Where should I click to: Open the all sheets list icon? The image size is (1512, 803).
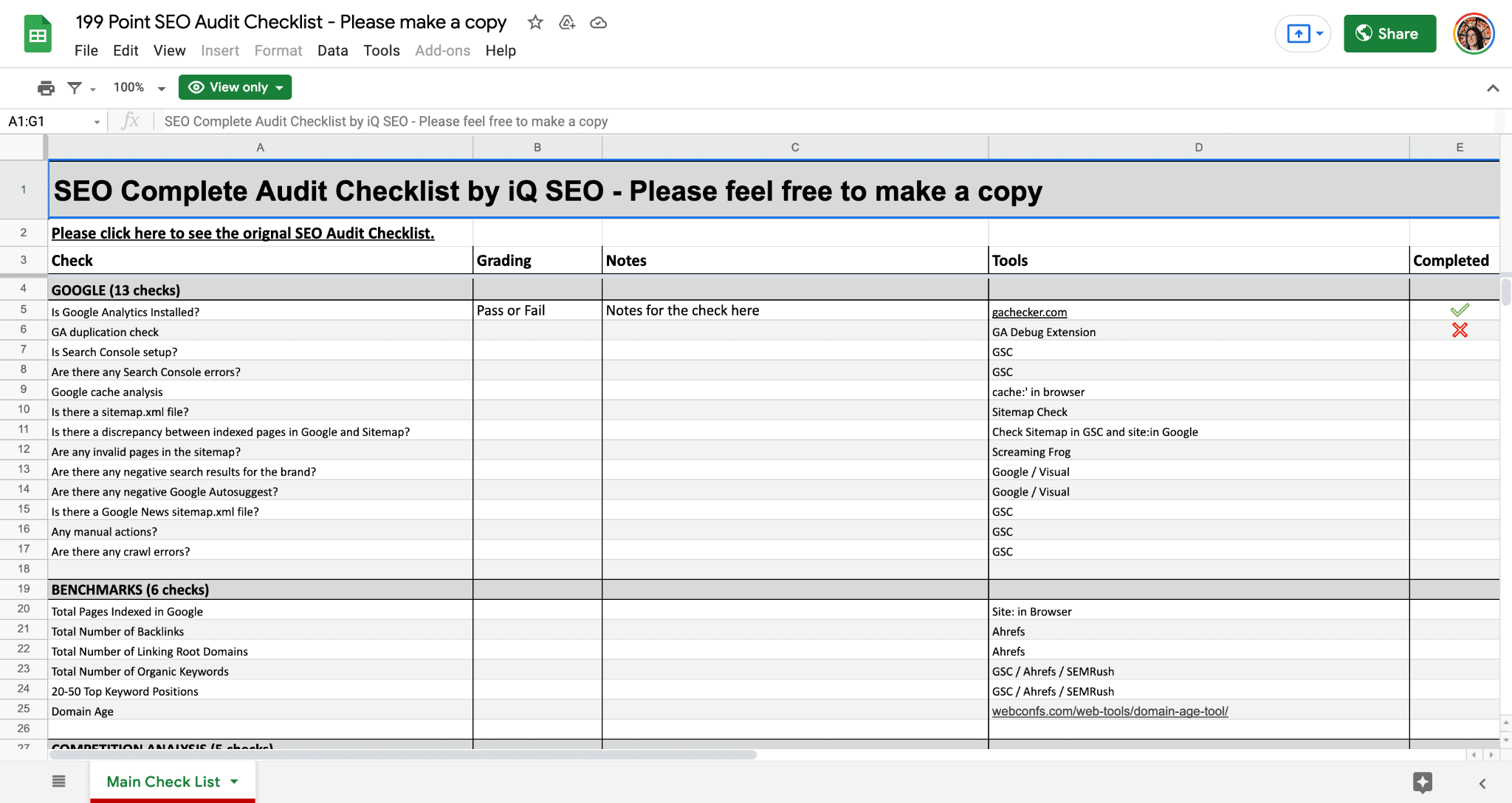[59, 781]
